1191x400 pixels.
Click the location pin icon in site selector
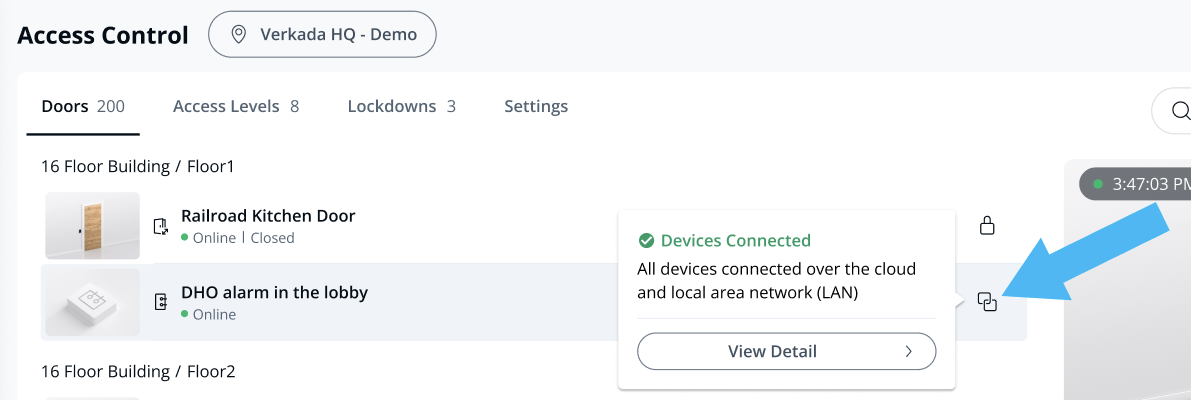[239, 35]
